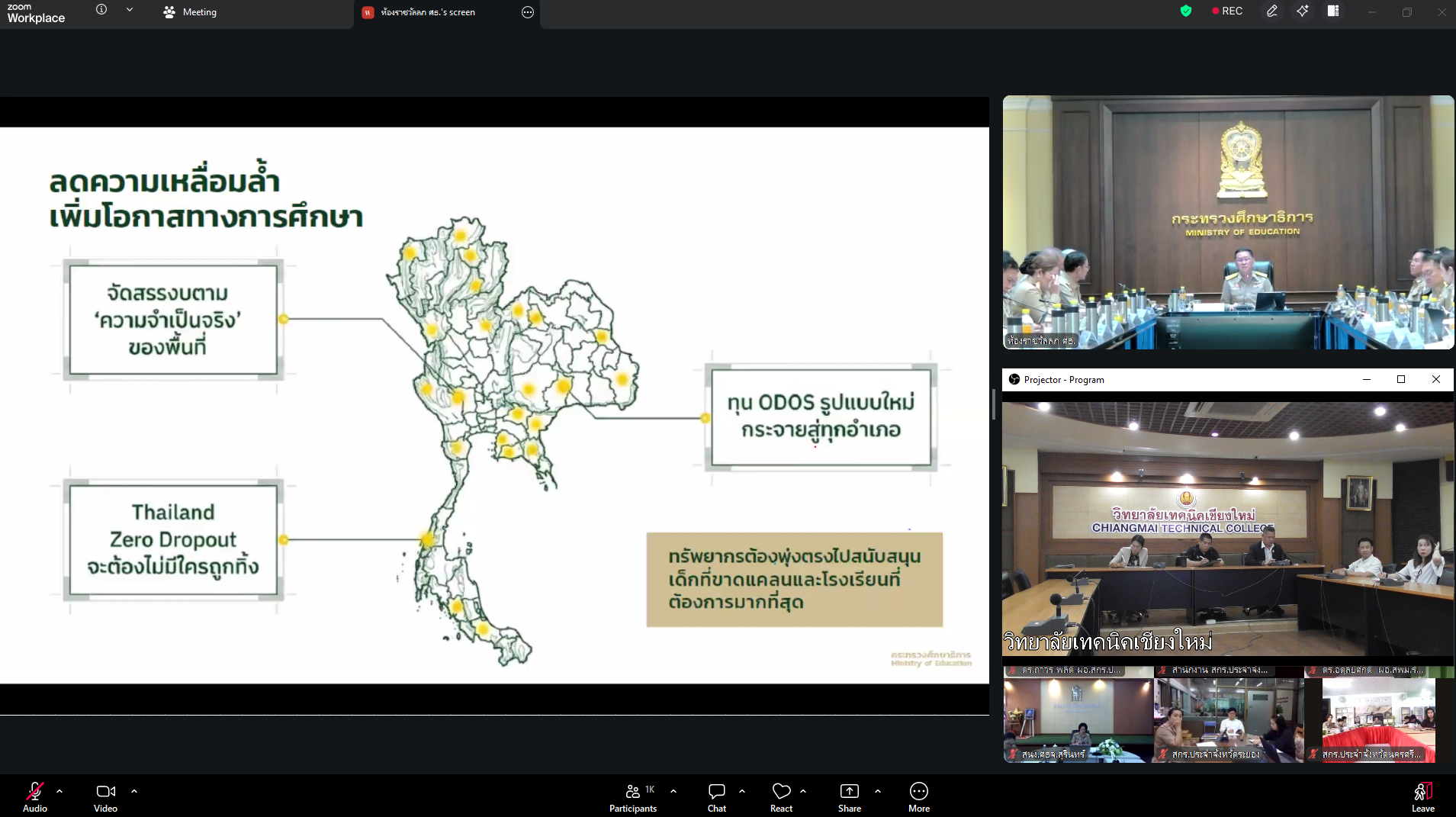
Task: Click the REC recording indicator
Action: 1227,11
